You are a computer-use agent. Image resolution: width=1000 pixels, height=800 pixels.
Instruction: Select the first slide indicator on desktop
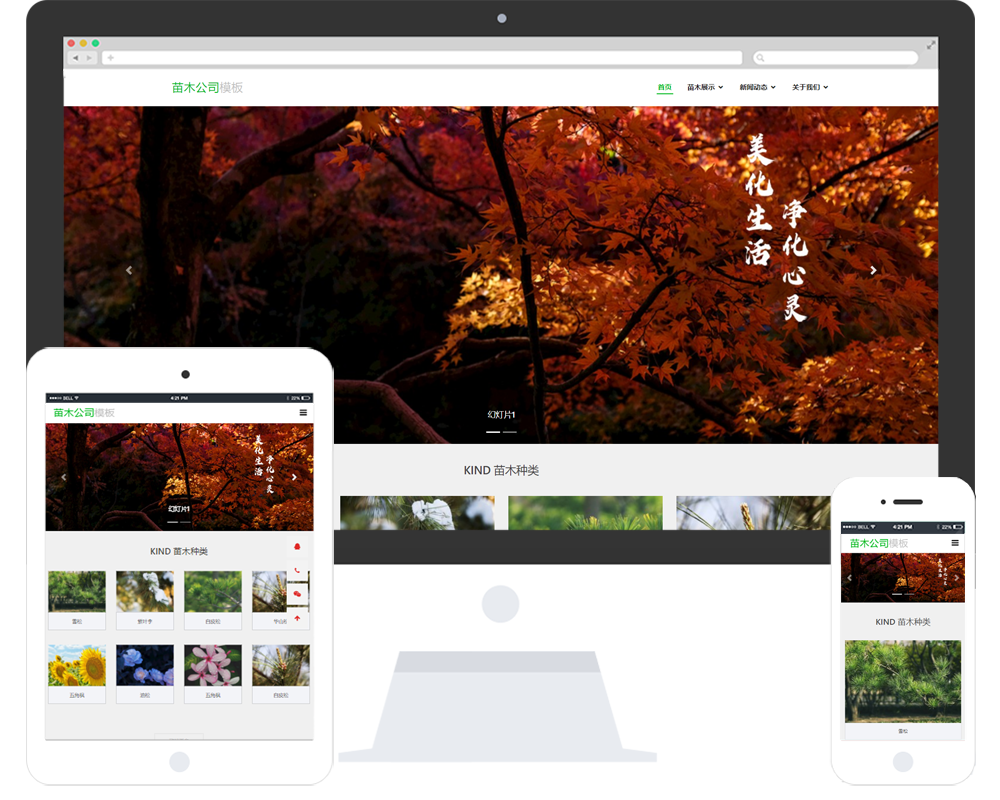point(493,432)
